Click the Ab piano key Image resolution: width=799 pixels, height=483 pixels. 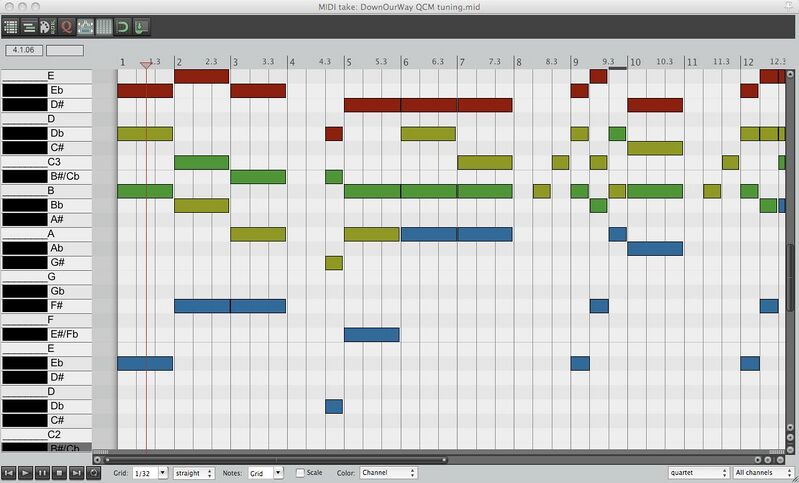46,248
